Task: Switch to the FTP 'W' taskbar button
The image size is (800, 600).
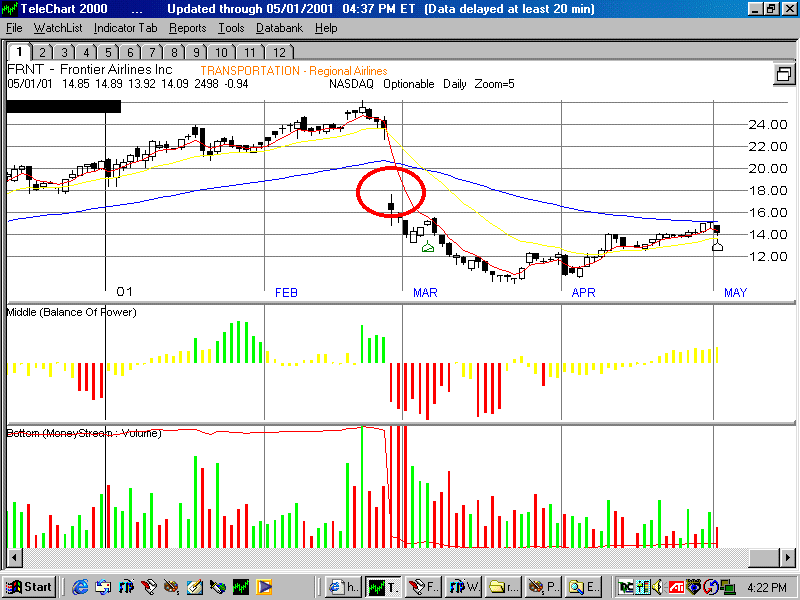Action: (464, 587)
